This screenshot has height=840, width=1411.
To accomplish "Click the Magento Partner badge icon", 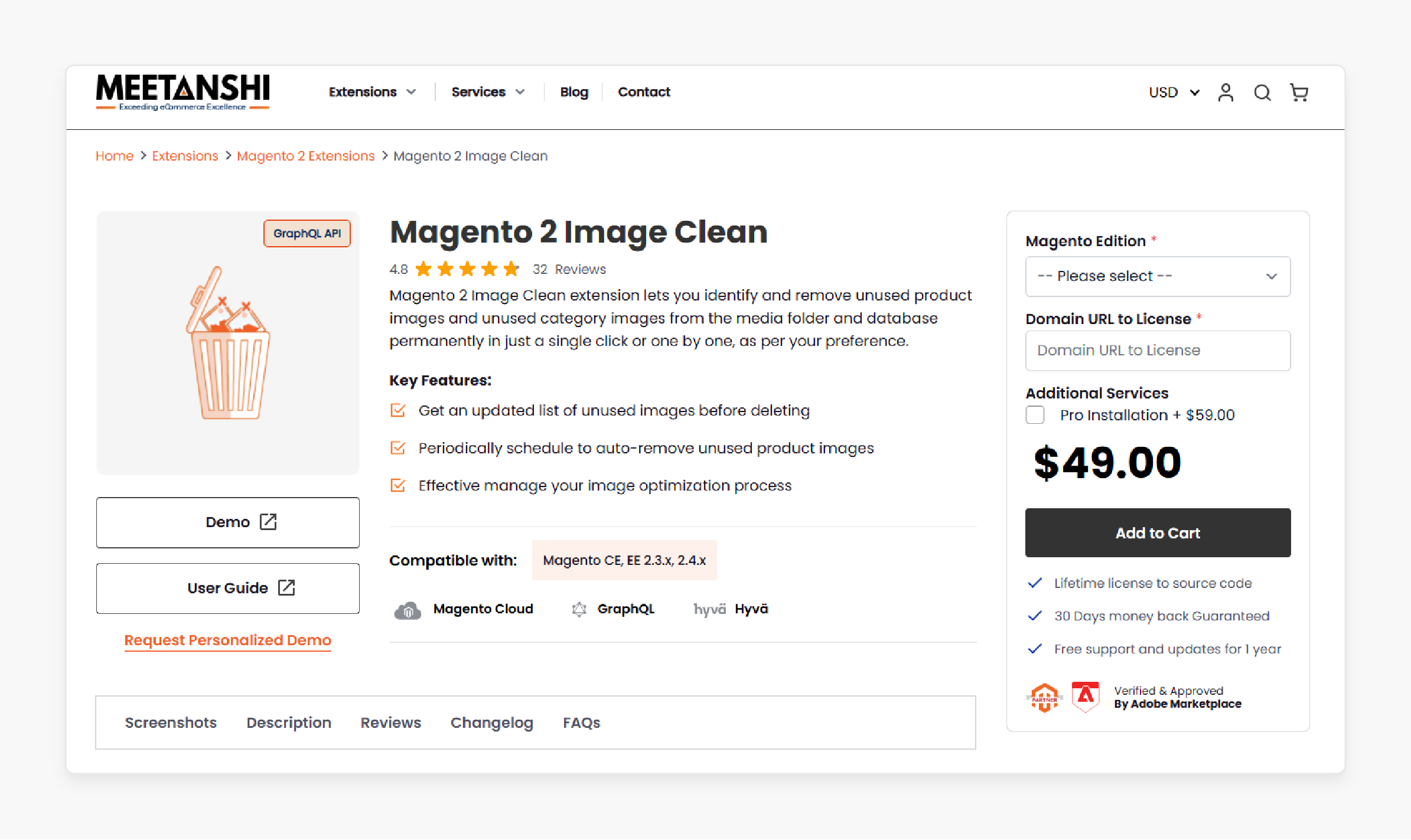I will click(x=1044, y=697).
